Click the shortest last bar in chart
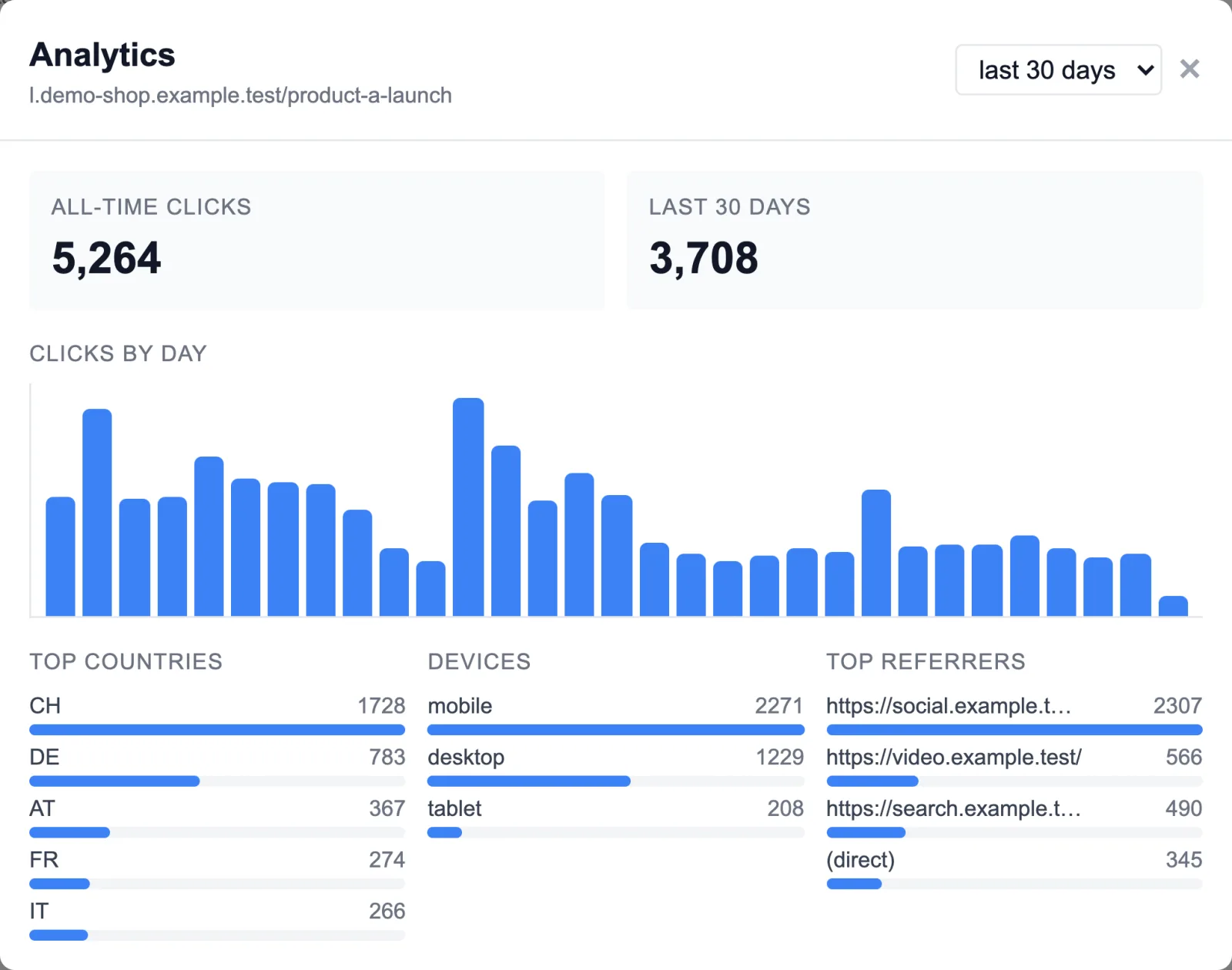 pos(1173,606)
